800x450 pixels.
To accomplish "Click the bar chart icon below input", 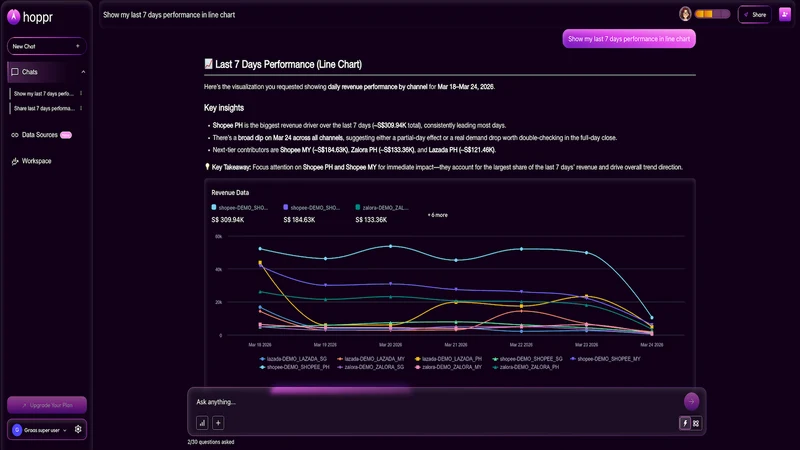I will pyautogui.click(x=202, y=423).
